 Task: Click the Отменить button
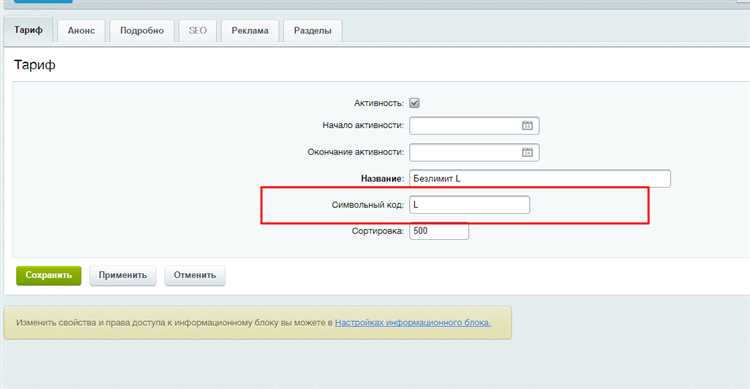pos(195,276)
